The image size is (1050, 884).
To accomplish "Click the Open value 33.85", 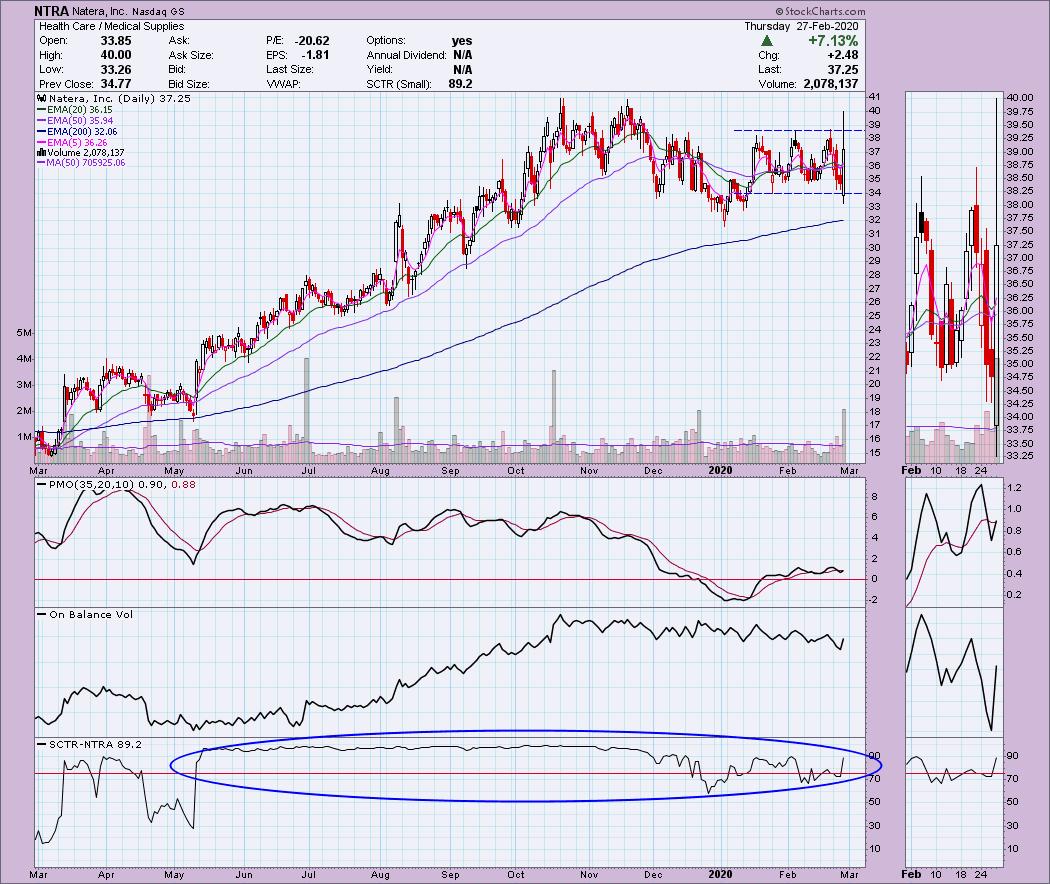I will (x=116, y=41).
